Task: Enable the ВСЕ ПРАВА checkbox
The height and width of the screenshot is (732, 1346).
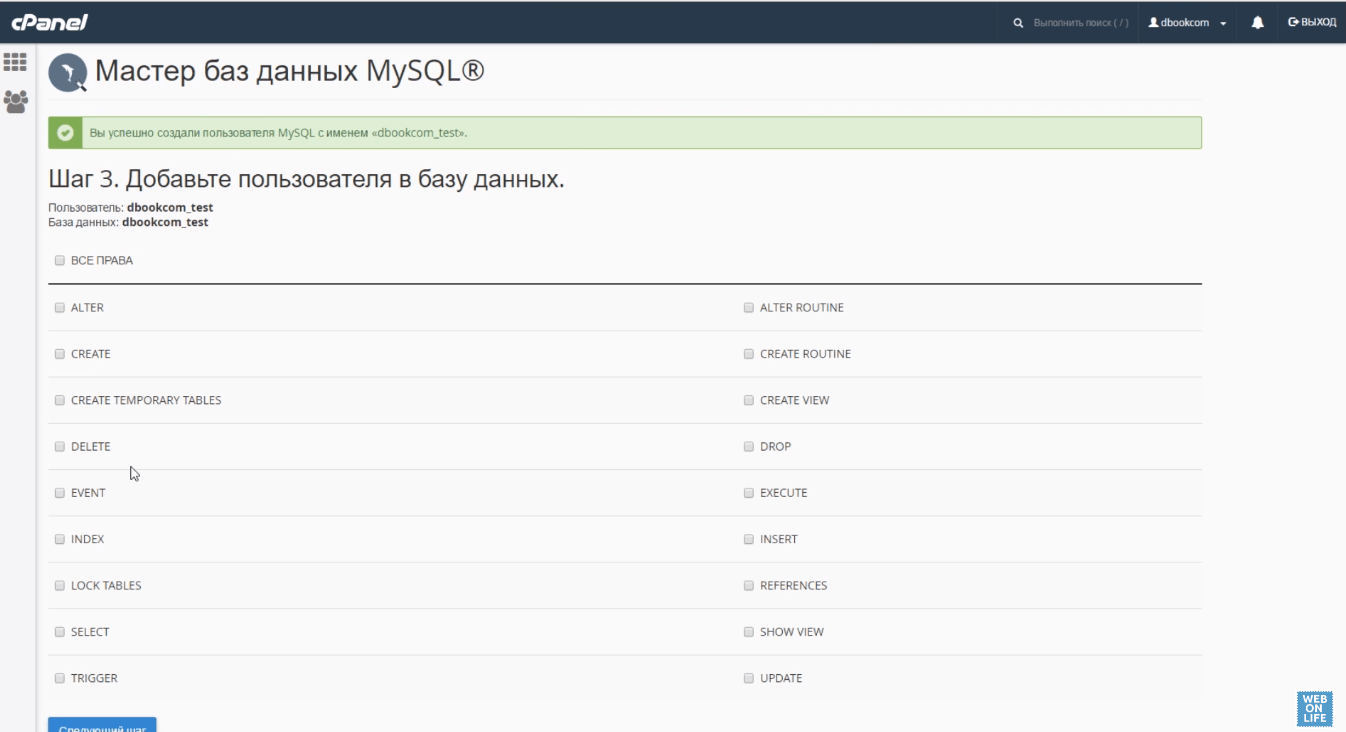Action: (x=60, y=260)
